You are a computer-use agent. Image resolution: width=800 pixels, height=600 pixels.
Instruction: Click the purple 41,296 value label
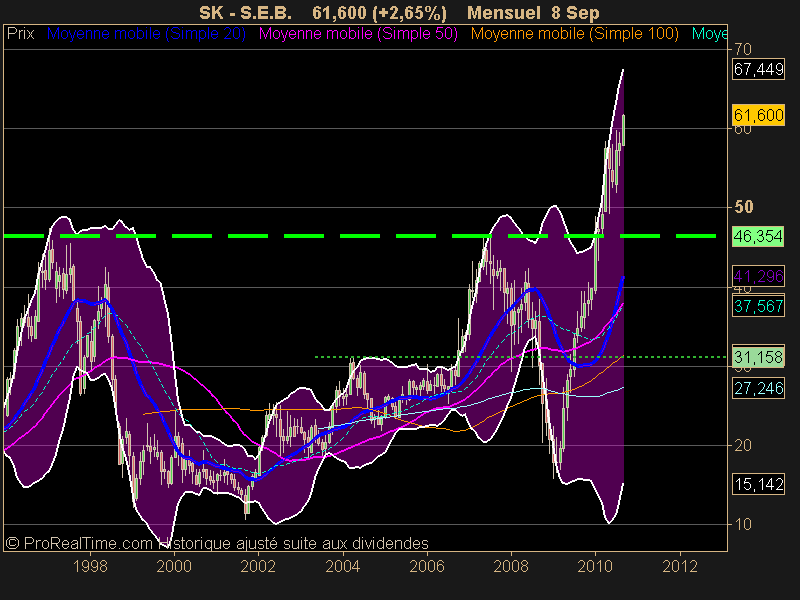point(758,277)
